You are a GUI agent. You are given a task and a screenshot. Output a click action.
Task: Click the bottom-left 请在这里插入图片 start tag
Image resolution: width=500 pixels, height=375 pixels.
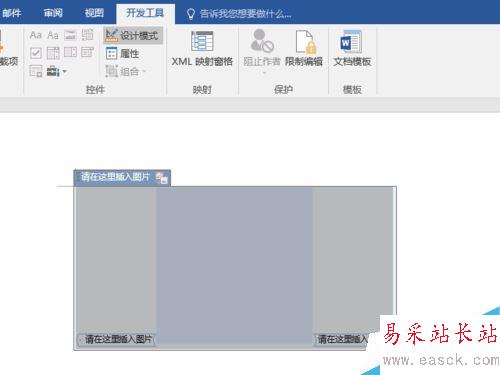click(117, 340)
